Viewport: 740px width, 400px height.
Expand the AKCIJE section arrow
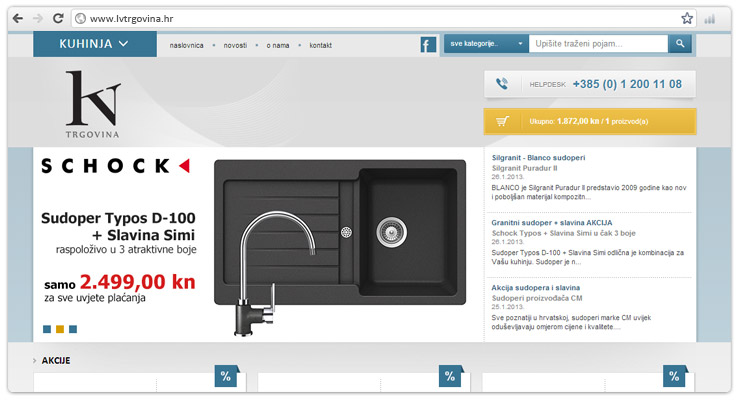[x=34, y=360]
